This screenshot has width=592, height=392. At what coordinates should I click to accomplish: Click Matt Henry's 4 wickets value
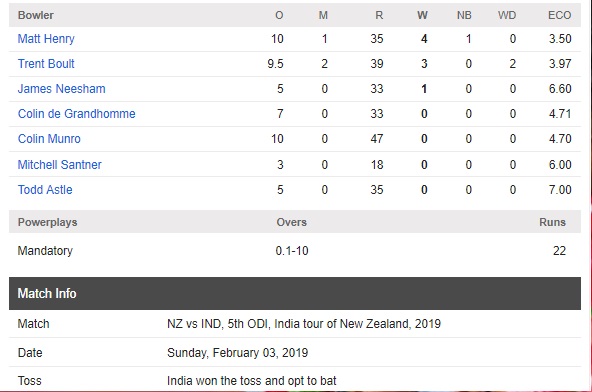[424, 39]
